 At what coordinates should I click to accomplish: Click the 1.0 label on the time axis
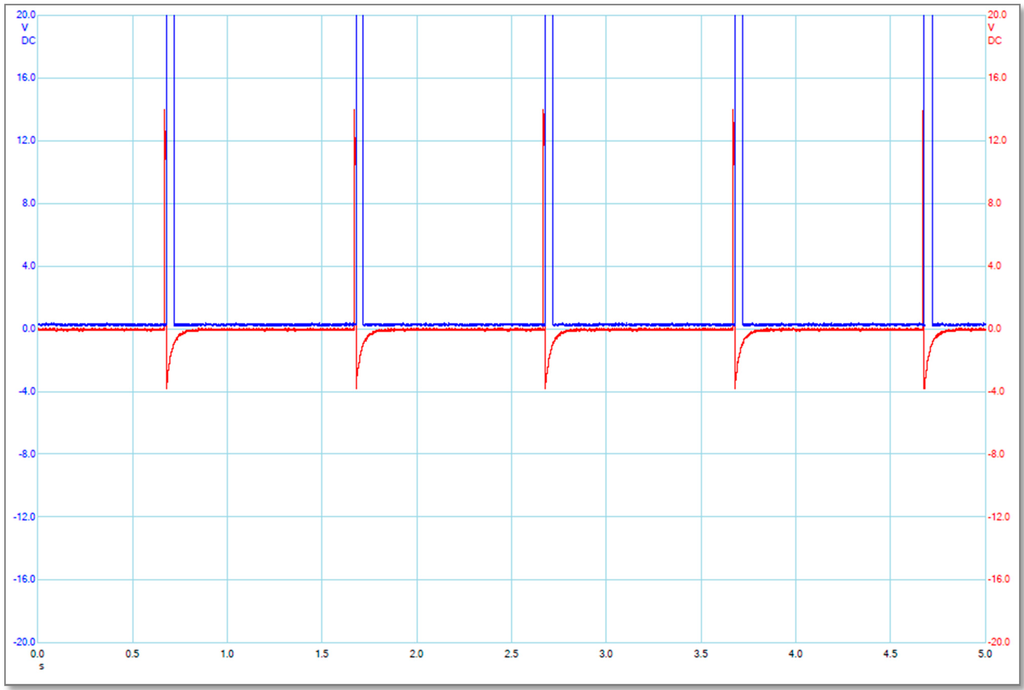[227, 654]
